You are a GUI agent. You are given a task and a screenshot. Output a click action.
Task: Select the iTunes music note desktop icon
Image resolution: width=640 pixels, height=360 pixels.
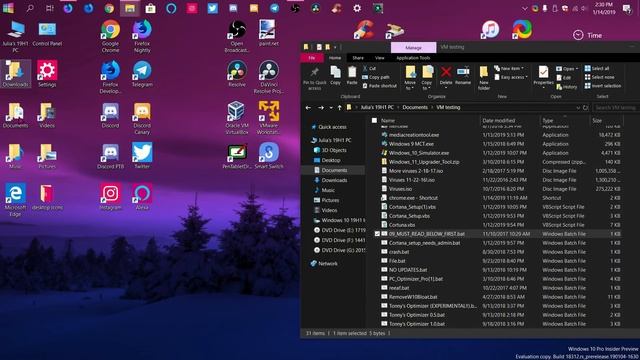pyautogui.click(x=490, y=29)
